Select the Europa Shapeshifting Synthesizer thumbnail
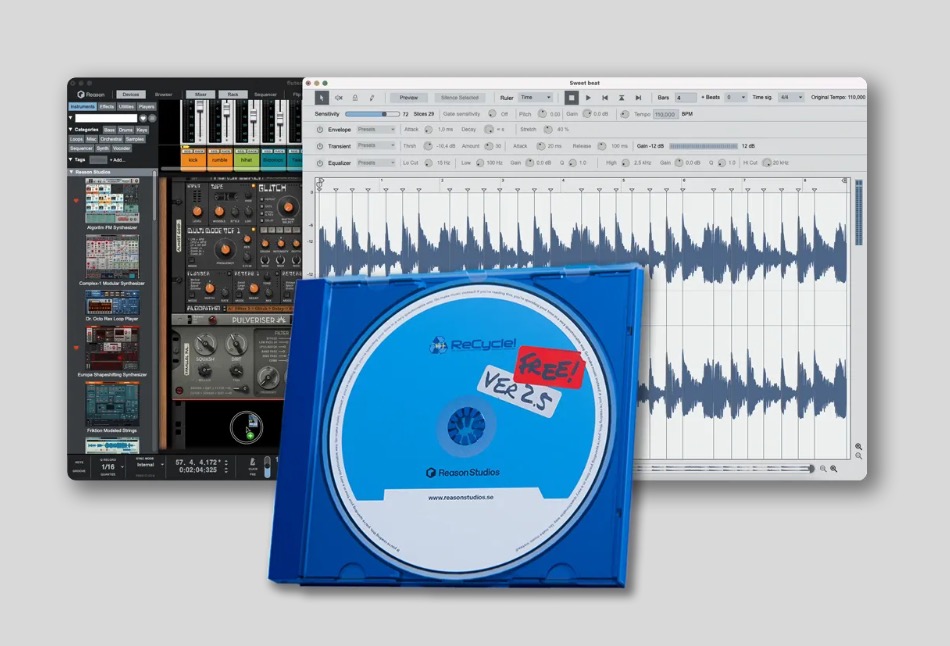Viewport: 950px width, 646px height. tap(112, 348)
